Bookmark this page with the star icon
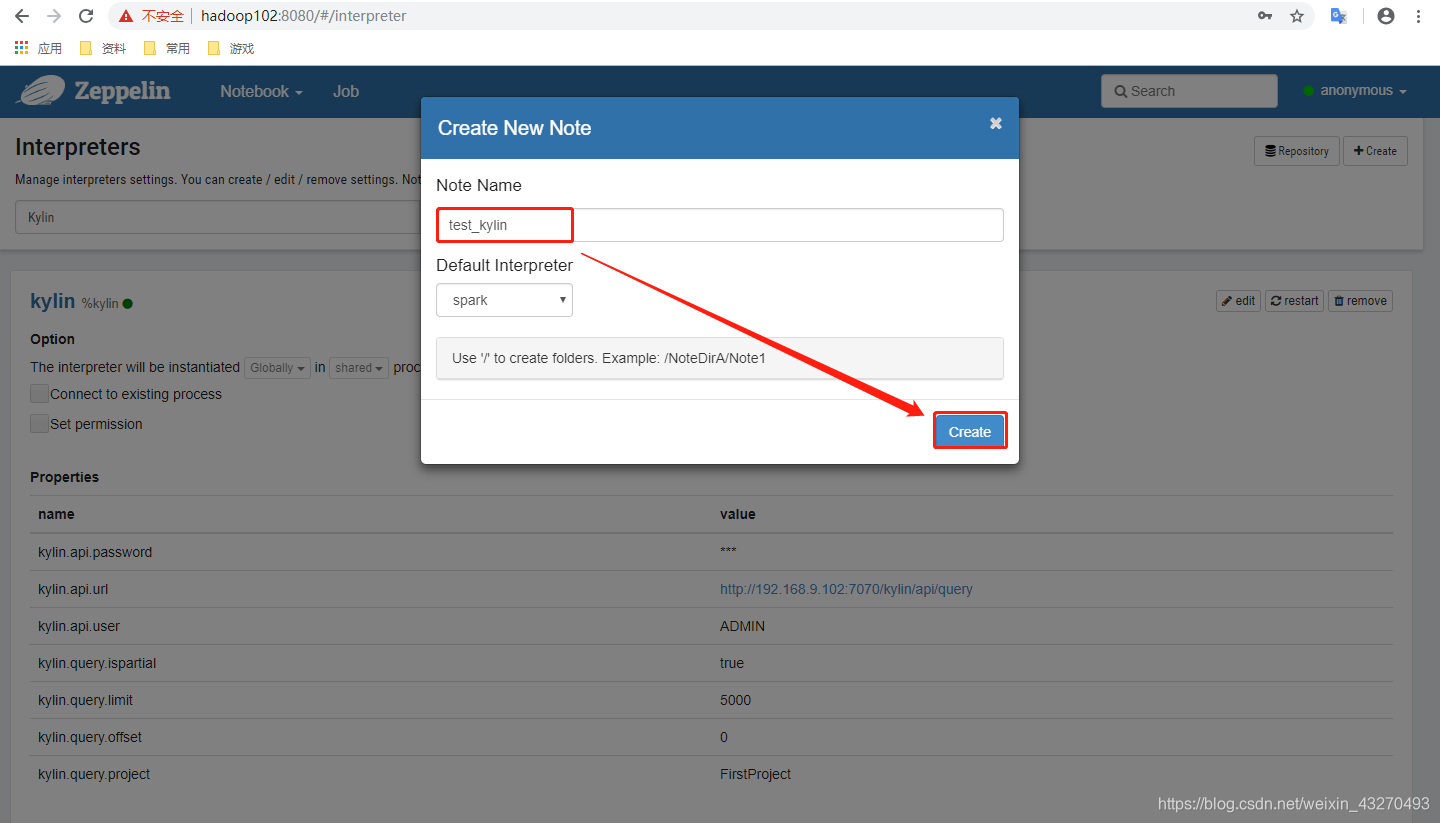This screenshot has height=823, width=1440. (1297, 16)
